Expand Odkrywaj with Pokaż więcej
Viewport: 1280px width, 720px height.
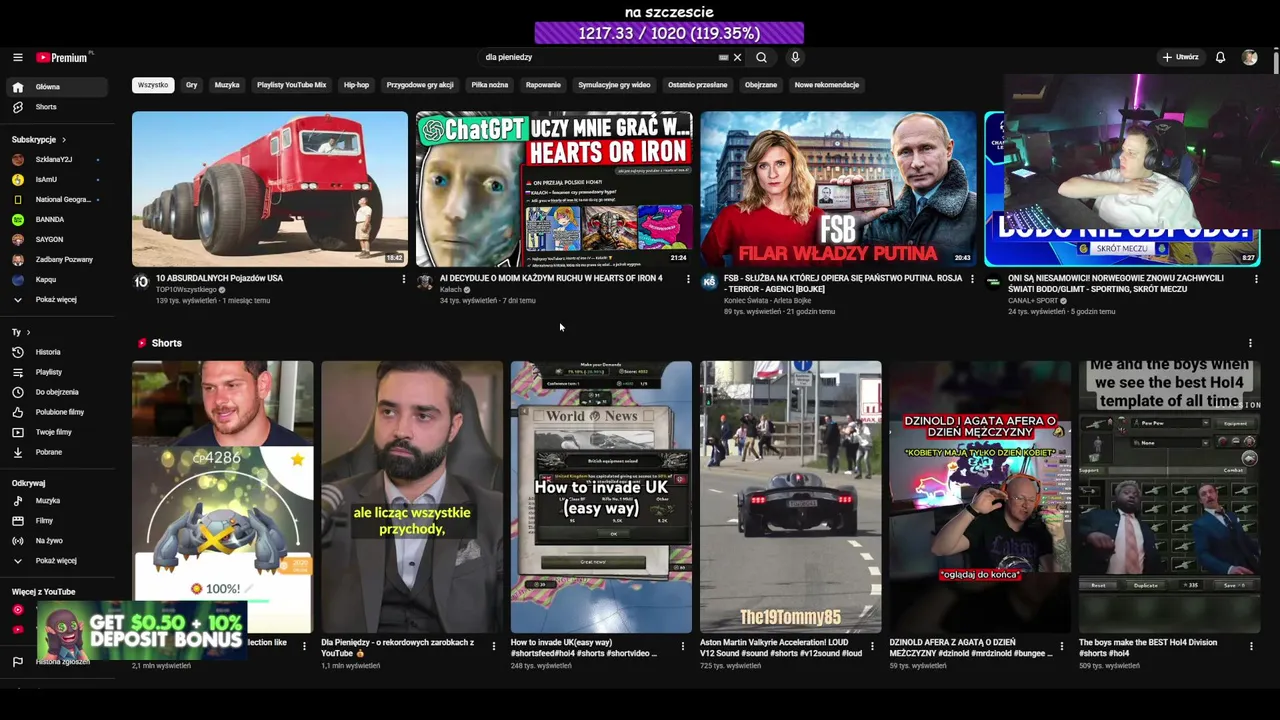pyautogui.click(x=56, y=561)
